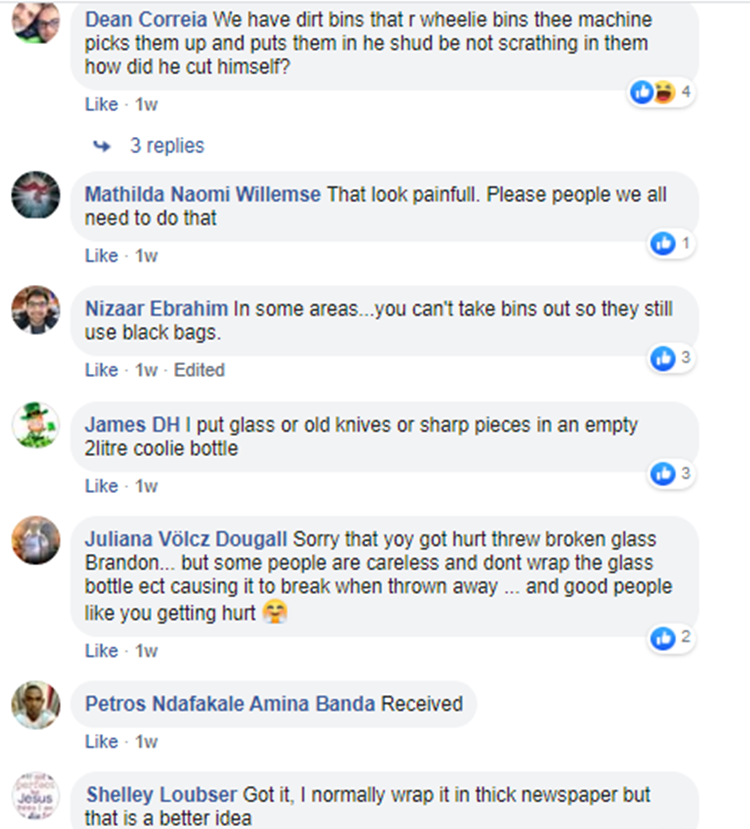Like Dean Correia's comment
Image resolution: width=750 pixels, height=829 pixels.
point(101,105)
